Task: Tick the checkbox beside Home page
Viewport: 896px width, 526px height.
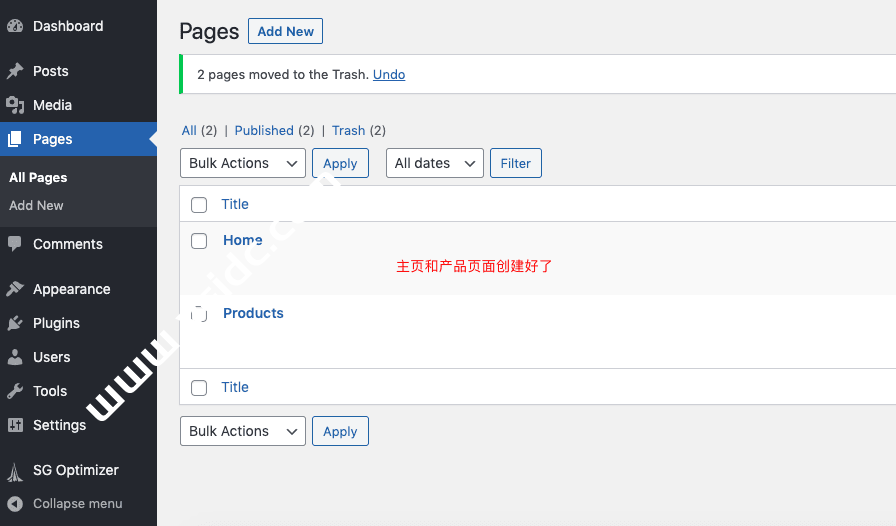Action: coord(199,241)
